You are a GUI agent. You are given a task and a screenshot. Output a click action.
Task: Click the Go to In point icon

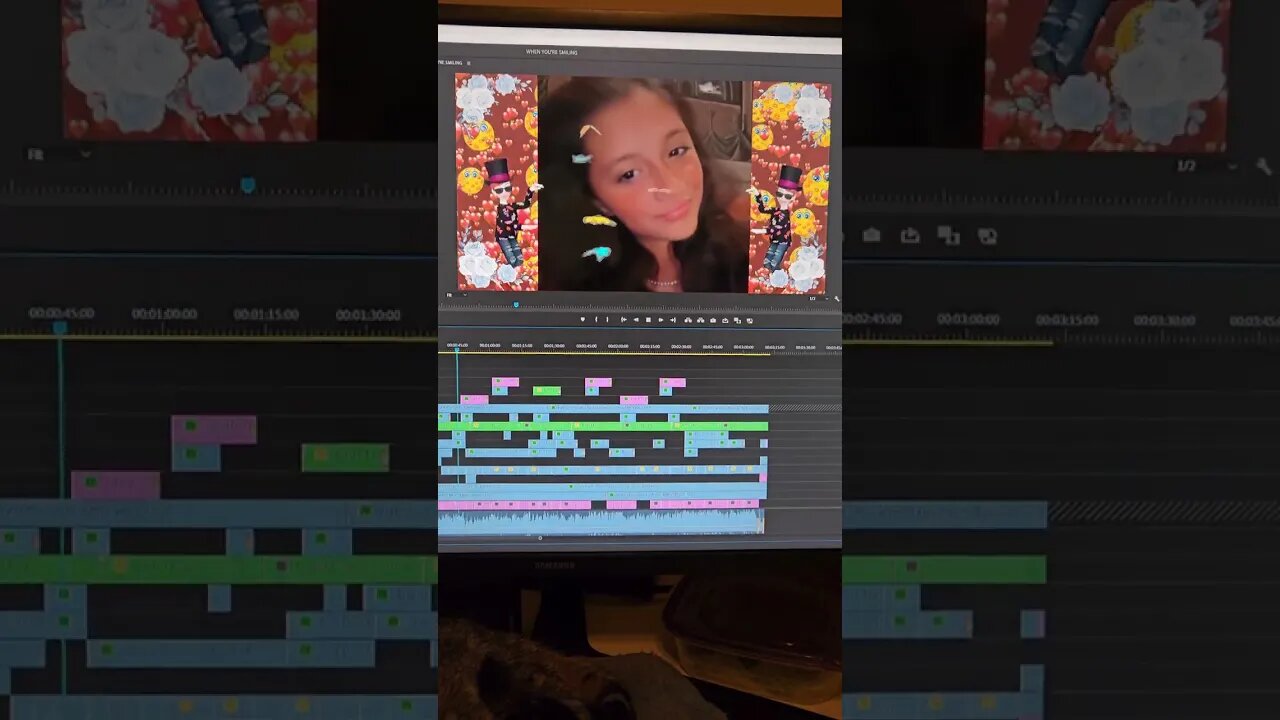point(624,320)
